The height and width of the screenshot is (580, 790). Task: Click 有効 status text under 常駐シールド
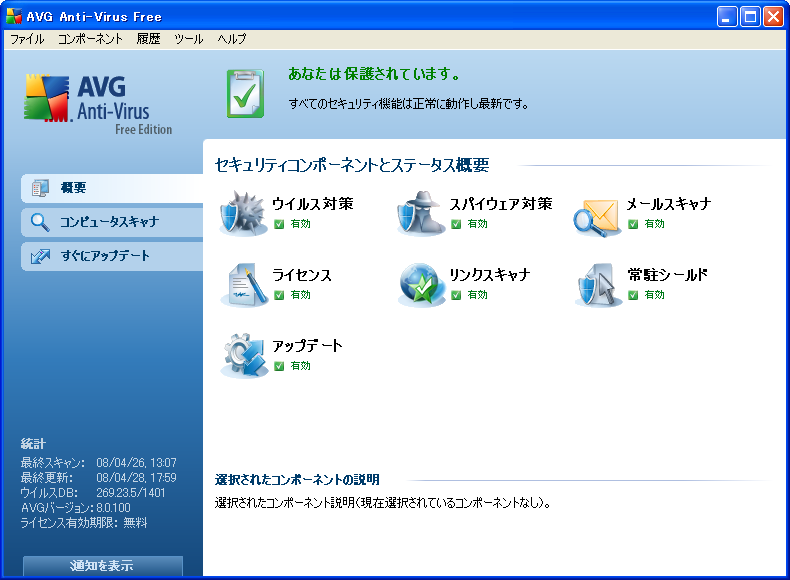[654, 295]
